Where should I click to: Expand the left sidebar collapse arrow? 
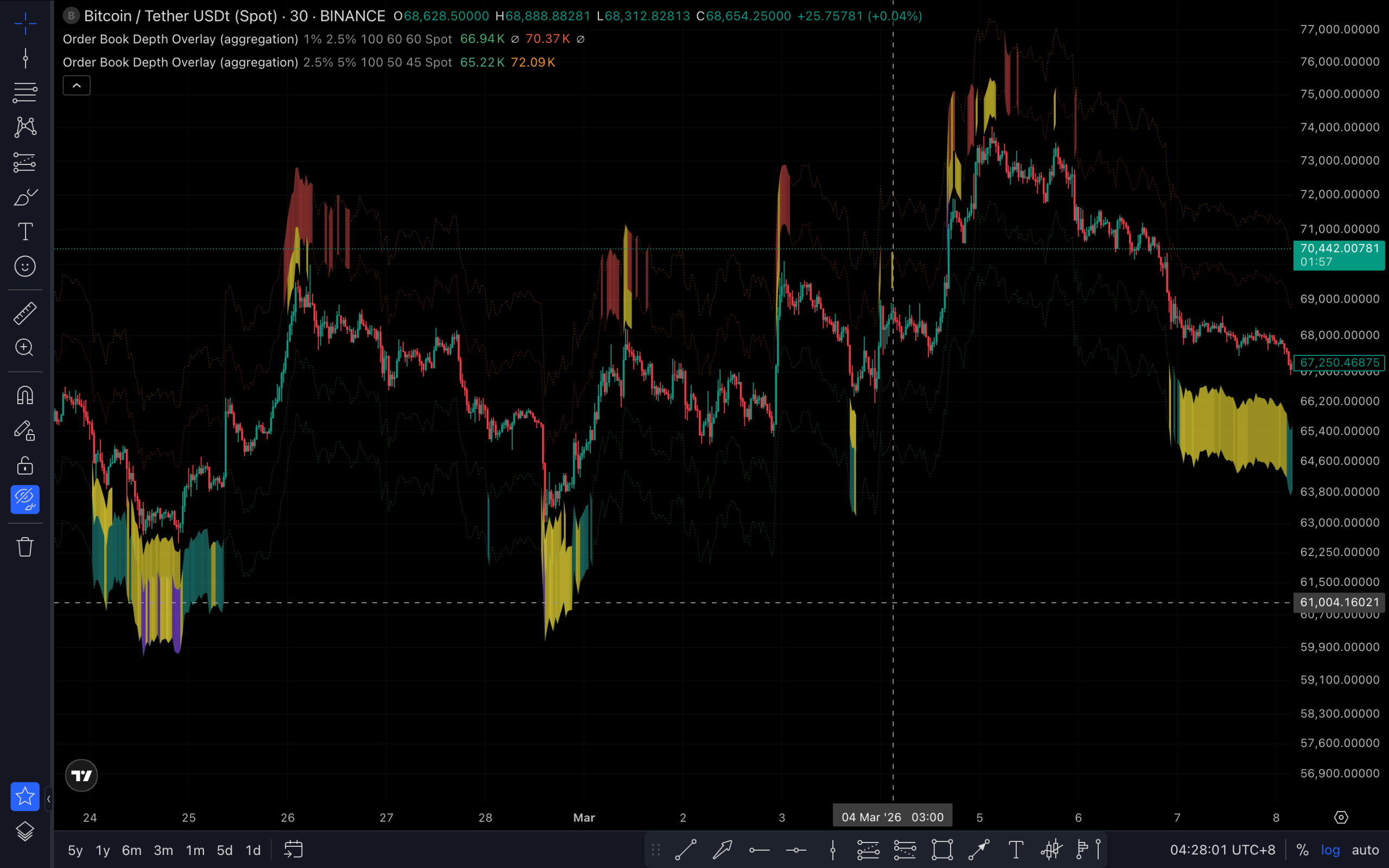click(48, 799)
